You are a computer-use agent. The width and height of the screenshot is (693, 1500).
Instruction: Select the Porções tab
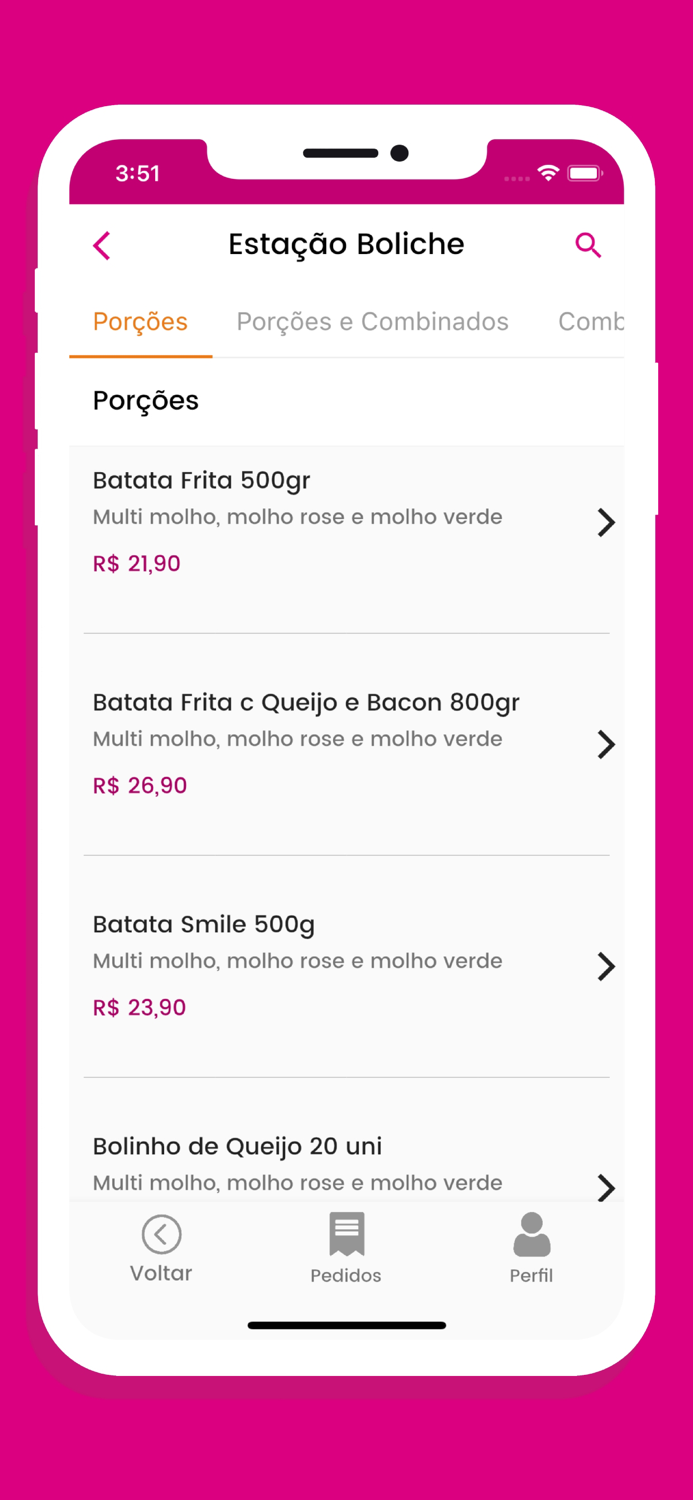(140, 322)
